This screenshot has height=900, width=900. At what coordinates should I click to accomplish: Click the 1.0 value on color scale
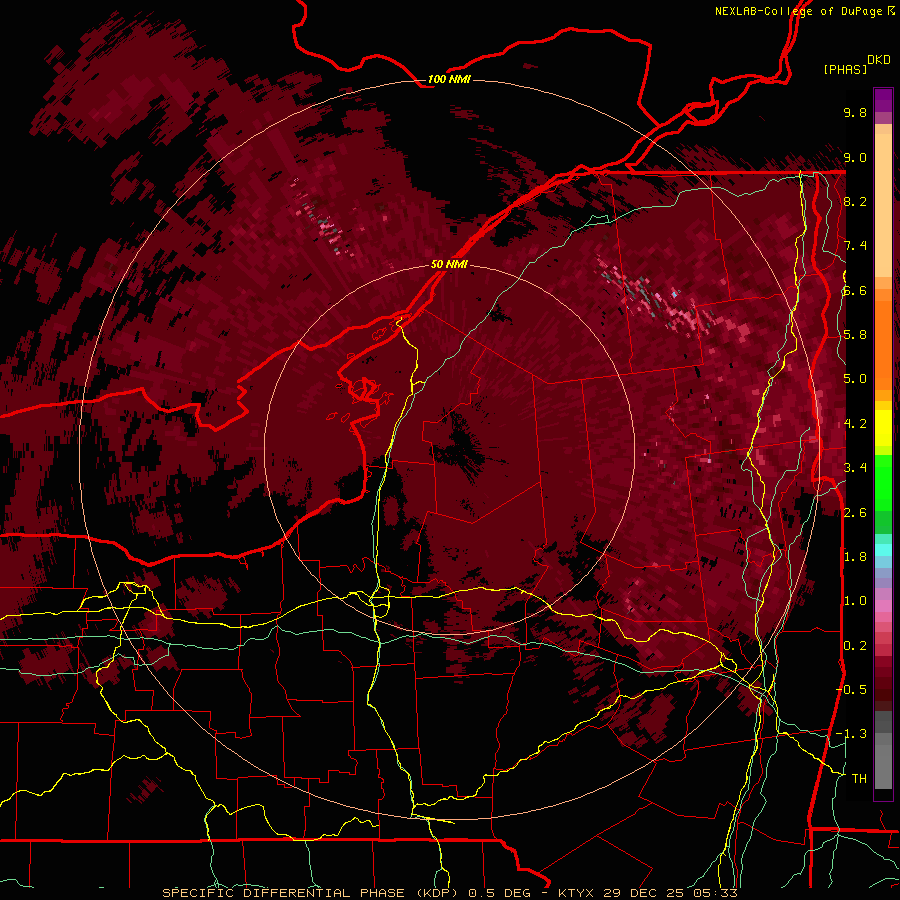pyautogui.click(x=855, y=600)
